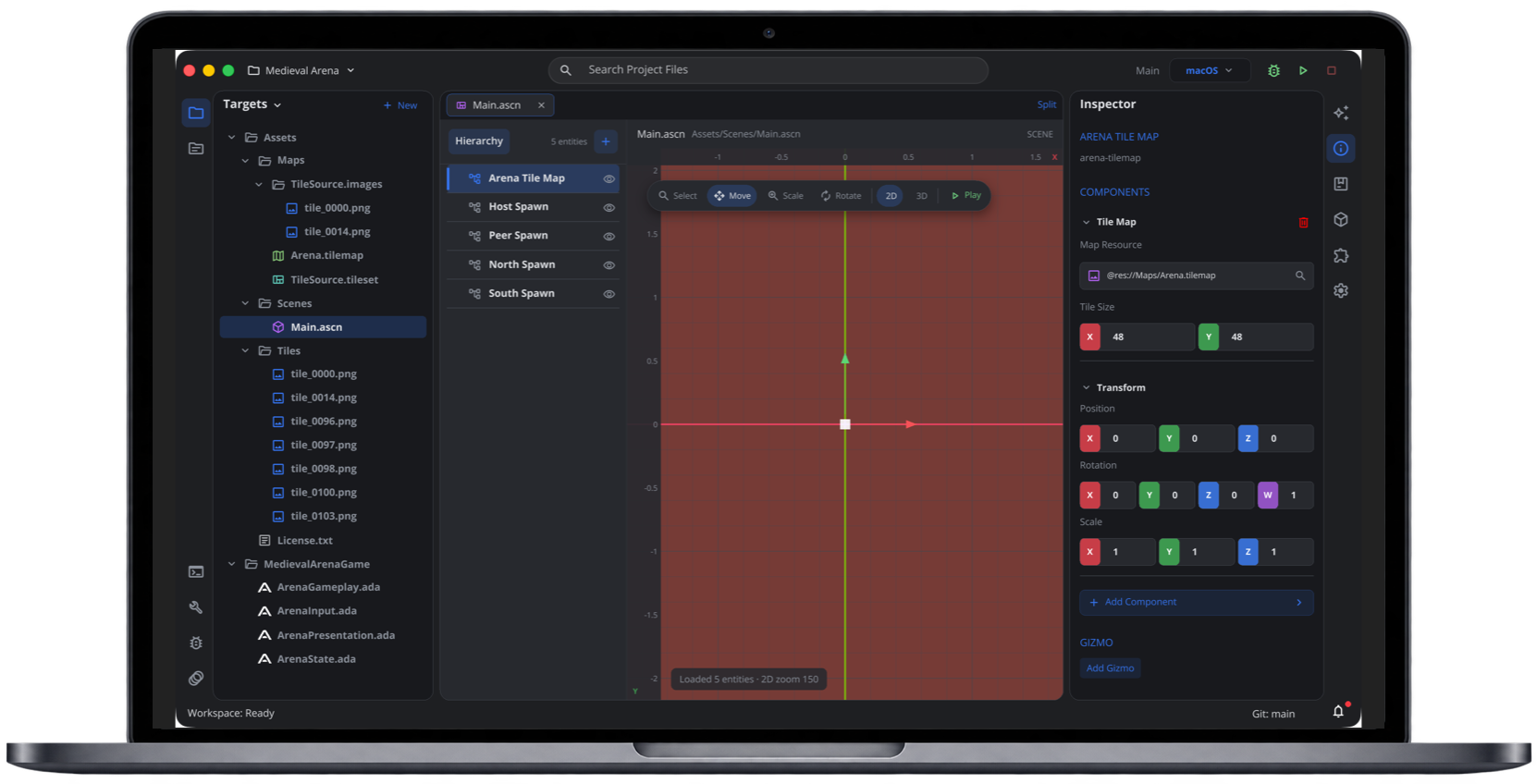This screenshot has height=784, width=1537.
Task: Select the Inspector info icon on right rail
Action: (1341, 148)
